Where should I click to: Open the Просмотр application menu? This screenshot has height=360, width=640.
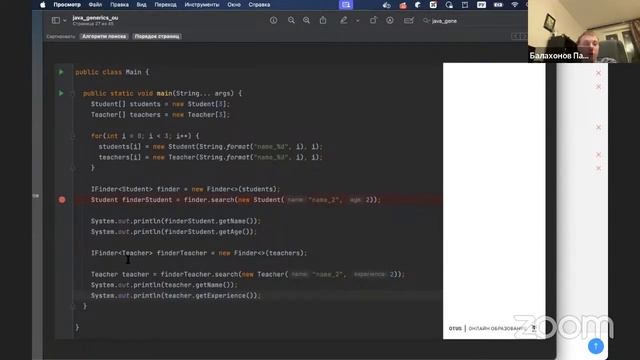(x=67, y=5)
